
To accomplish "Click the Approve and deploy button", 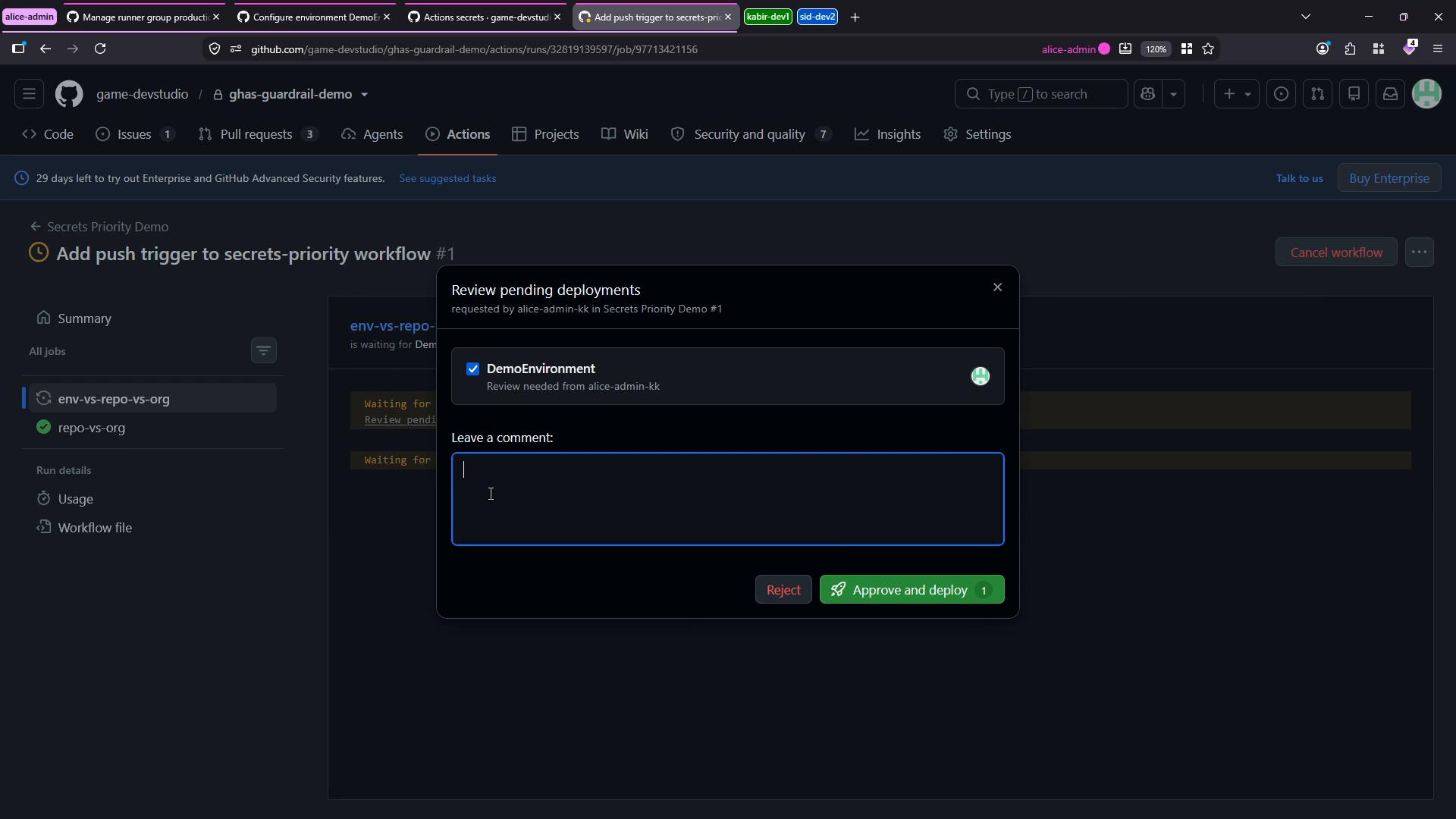I will 912,590.
